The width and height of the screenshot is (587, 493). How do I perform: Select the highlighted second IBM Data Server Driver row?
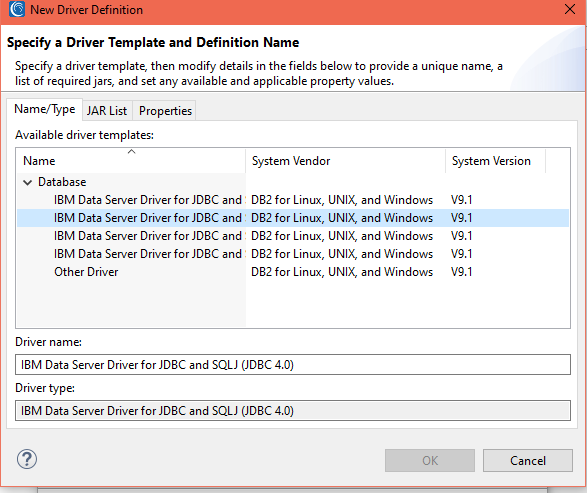(x=293, y=218)
